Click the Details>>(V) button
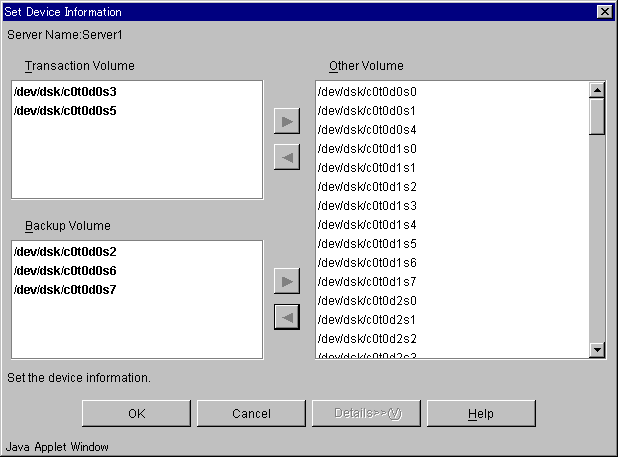The image size is (618, 457). [x=367, y=413]
